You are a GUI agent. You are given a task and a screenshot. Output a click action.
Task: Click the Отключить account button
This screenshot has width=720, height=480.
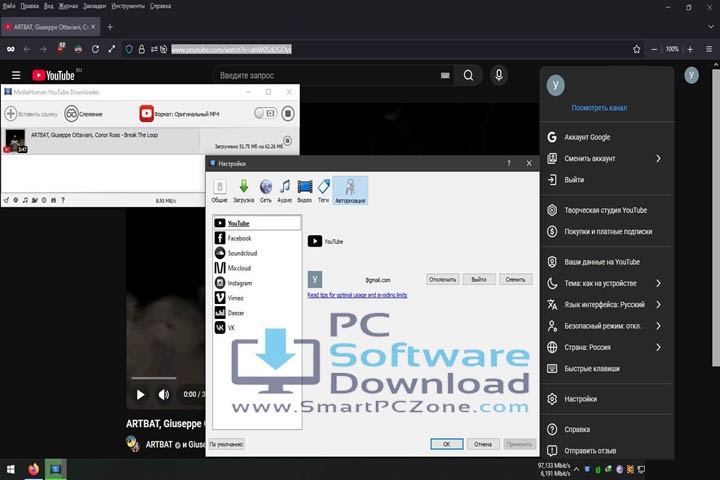[x=443, y=279]
